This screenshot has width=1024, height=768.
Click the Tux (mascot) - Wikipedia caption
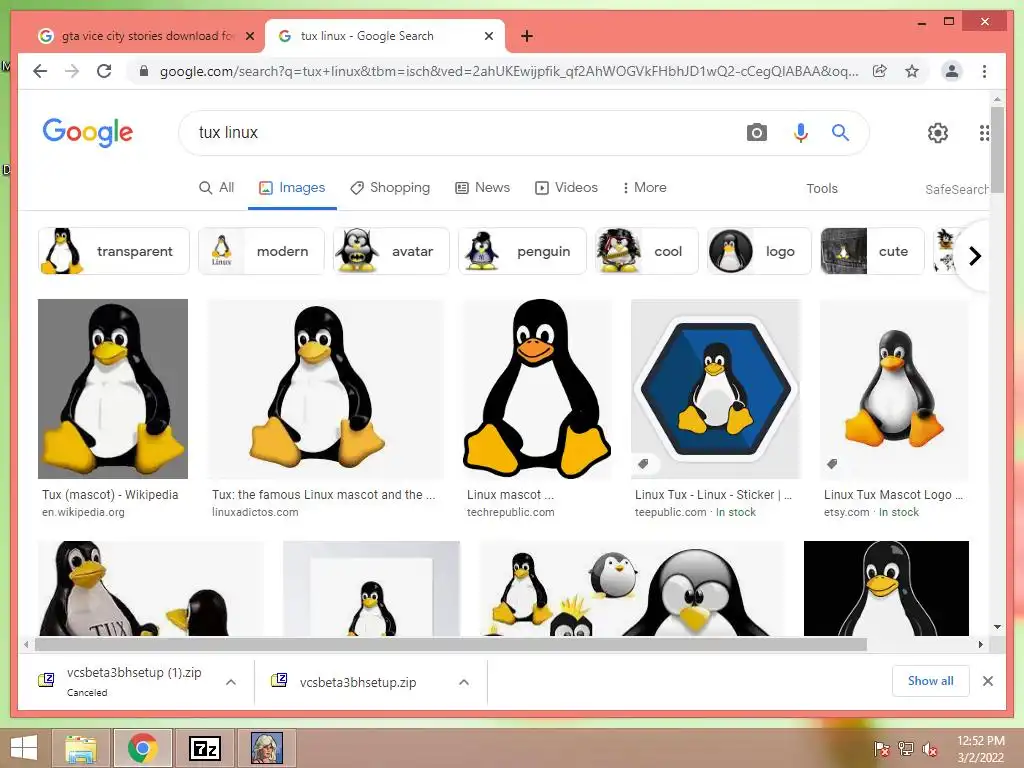(110, 495)
